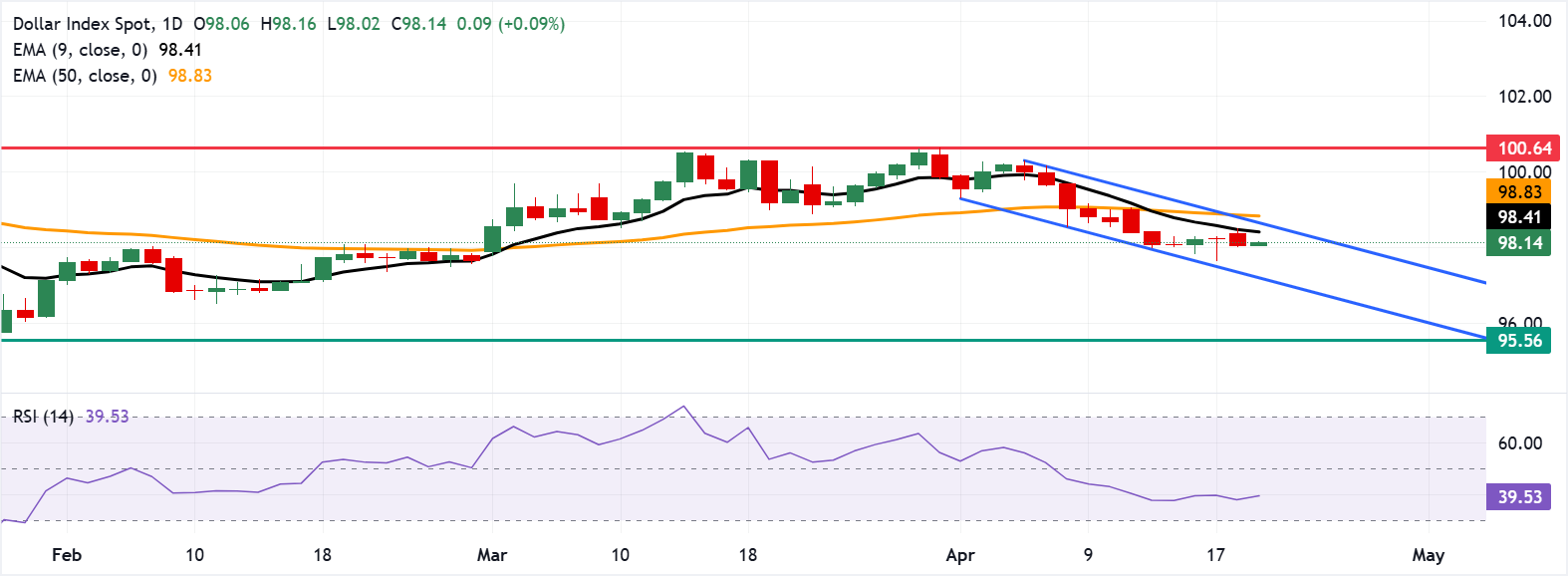Select the Feb date on time axis
Screen dimensions: 1568x576
(67, 555)
